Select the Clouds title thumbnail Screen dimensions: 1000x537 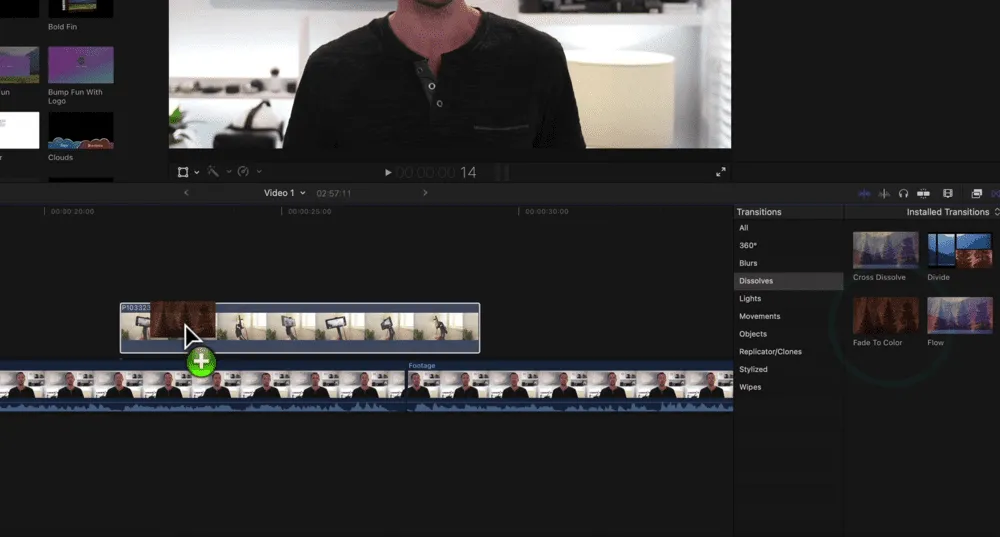tap(80, 131)
